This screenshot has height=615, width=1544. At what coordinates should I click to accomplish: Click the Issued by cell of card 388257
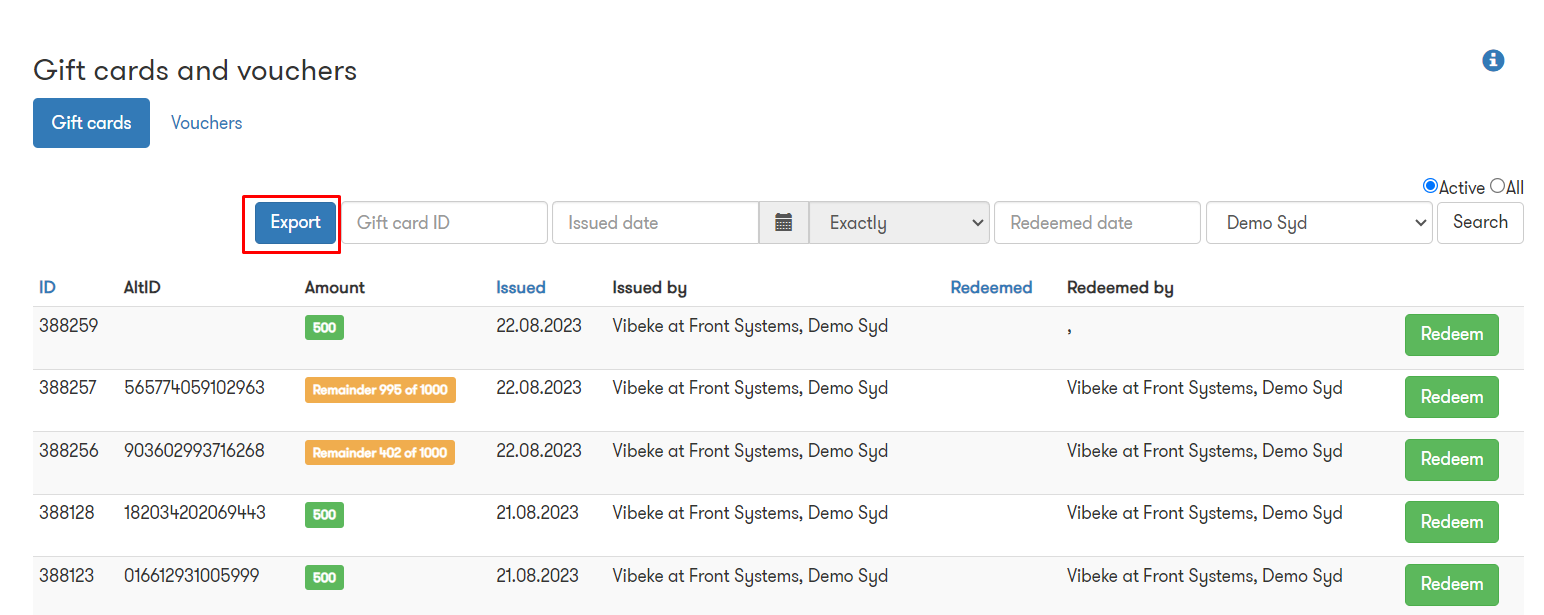pyautogui.click(x=750, y=388)
